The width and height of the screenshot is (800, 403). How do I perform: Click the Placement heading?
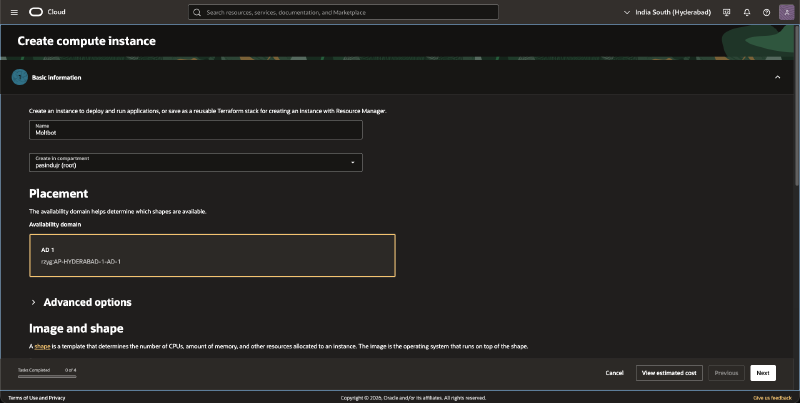(x=59, y=194)
